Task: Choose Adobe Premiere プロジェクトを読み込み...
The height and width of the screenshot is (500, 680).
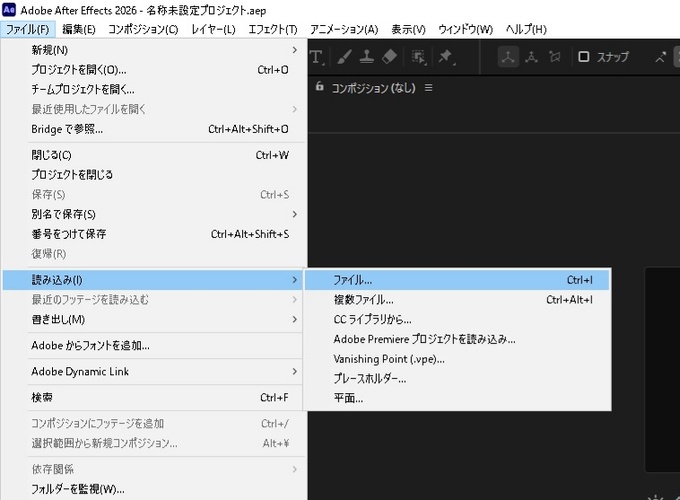Action: tap(457, 339)
